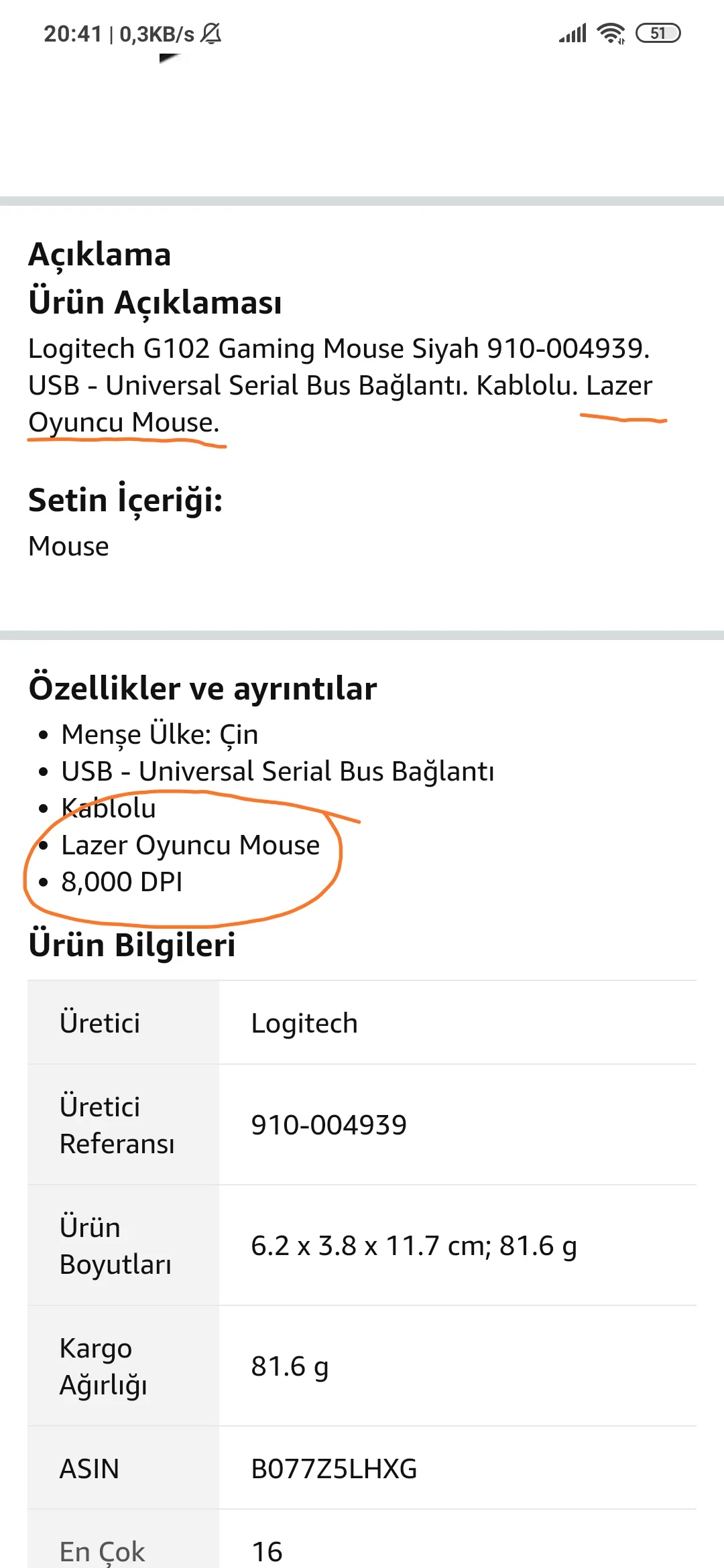Tap the Ürün Bilgileri heading

[x=132, y=945]
